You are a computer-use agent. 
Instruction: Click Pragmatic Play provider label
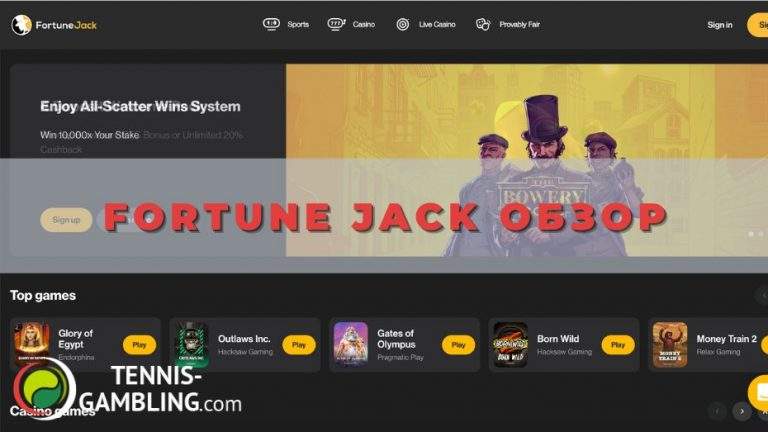pos(400,358)
